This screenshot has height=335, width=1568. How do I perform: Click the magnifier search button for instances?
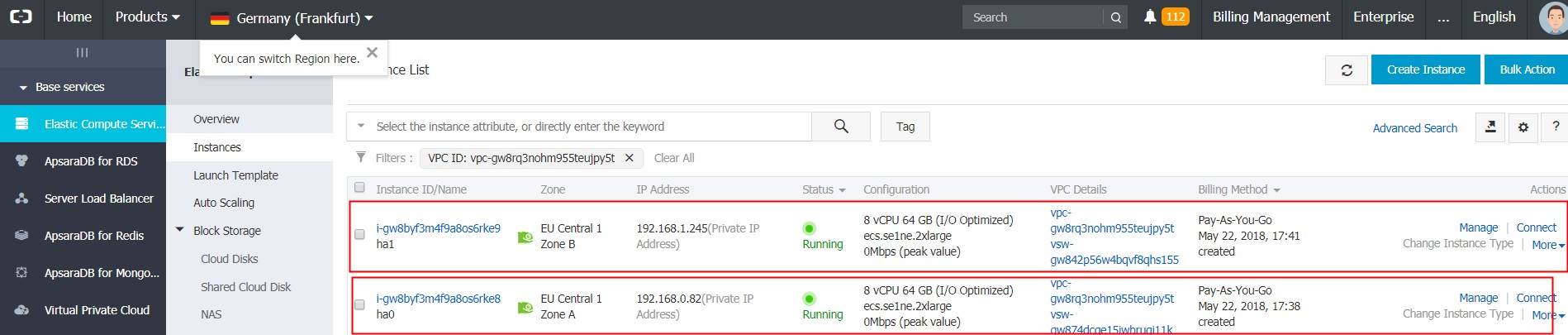841,127
